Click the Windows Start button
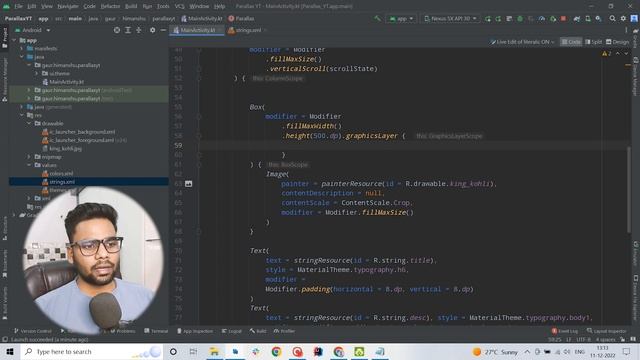 point(10,351)
